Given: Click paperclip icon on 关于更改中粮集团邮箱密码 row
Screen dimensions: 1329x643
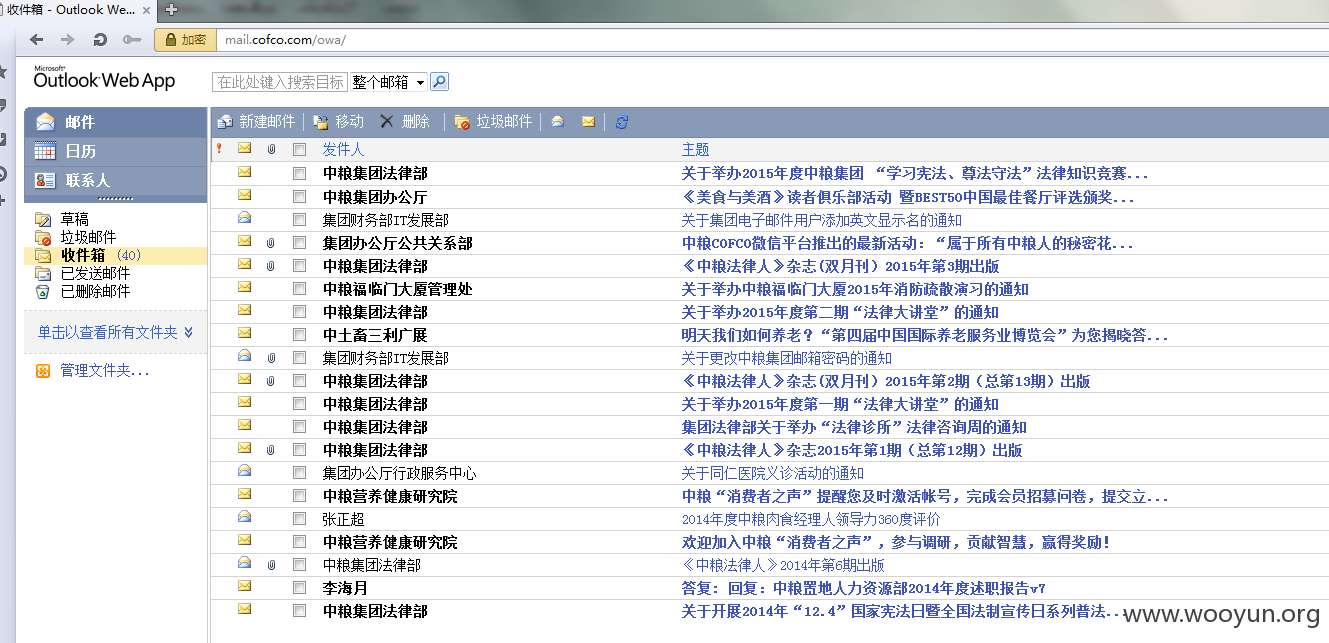Looking at the screenshot, I should [271, 357].
